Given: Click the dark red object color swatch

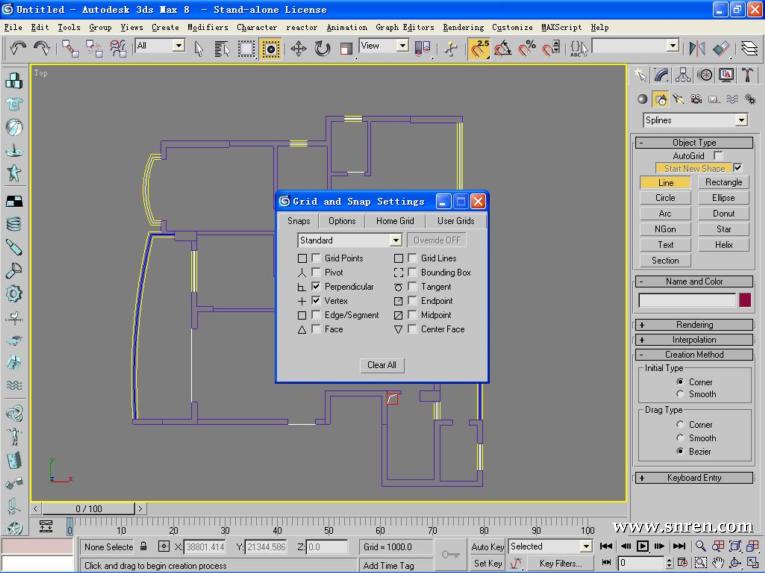Looking at the screenshot, I should coord(745,300).
